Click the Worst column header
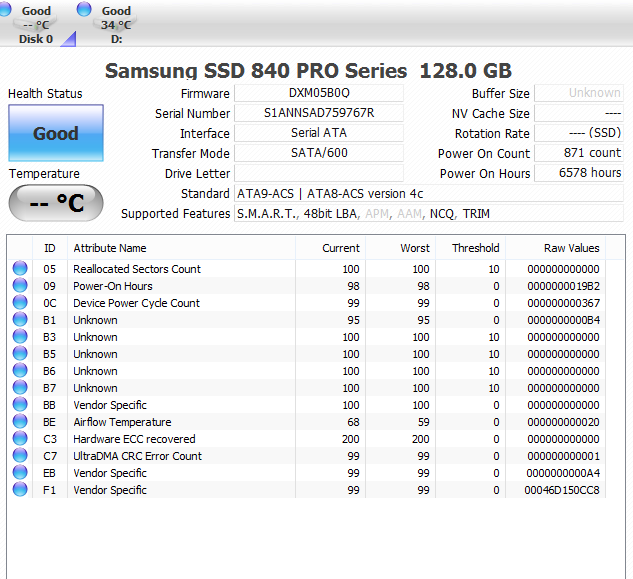Viewport: 633px width, 579px height. [x=401, y=248]
